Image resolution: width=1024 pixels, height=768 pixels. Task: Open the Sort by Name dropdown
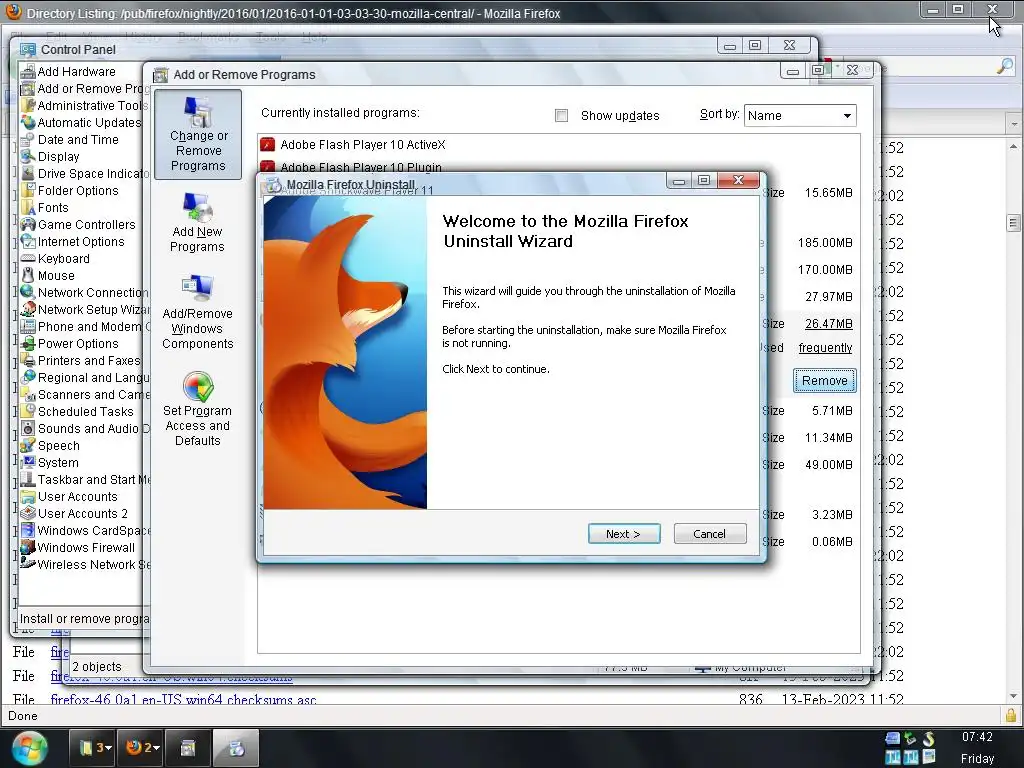tap(800, 116)
